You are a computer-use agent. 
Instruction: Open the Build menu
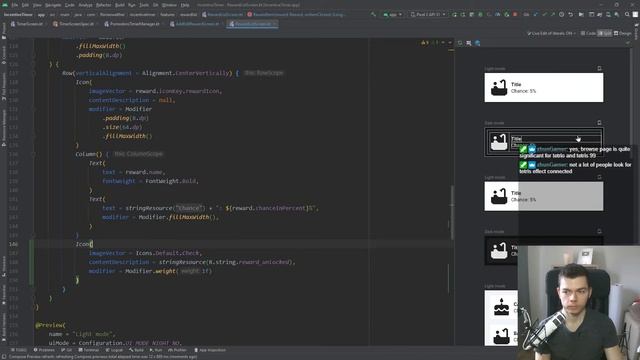[120, 5]
